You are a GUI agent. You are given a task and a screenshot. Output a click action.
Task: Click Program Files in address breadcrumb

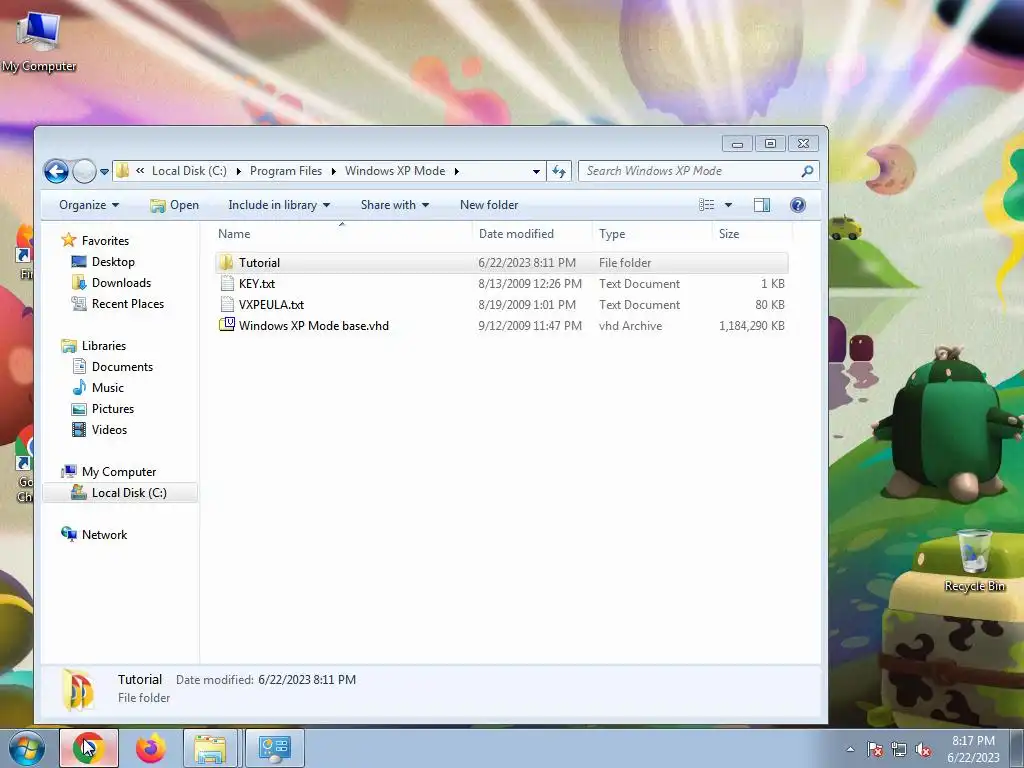[286, 171]
